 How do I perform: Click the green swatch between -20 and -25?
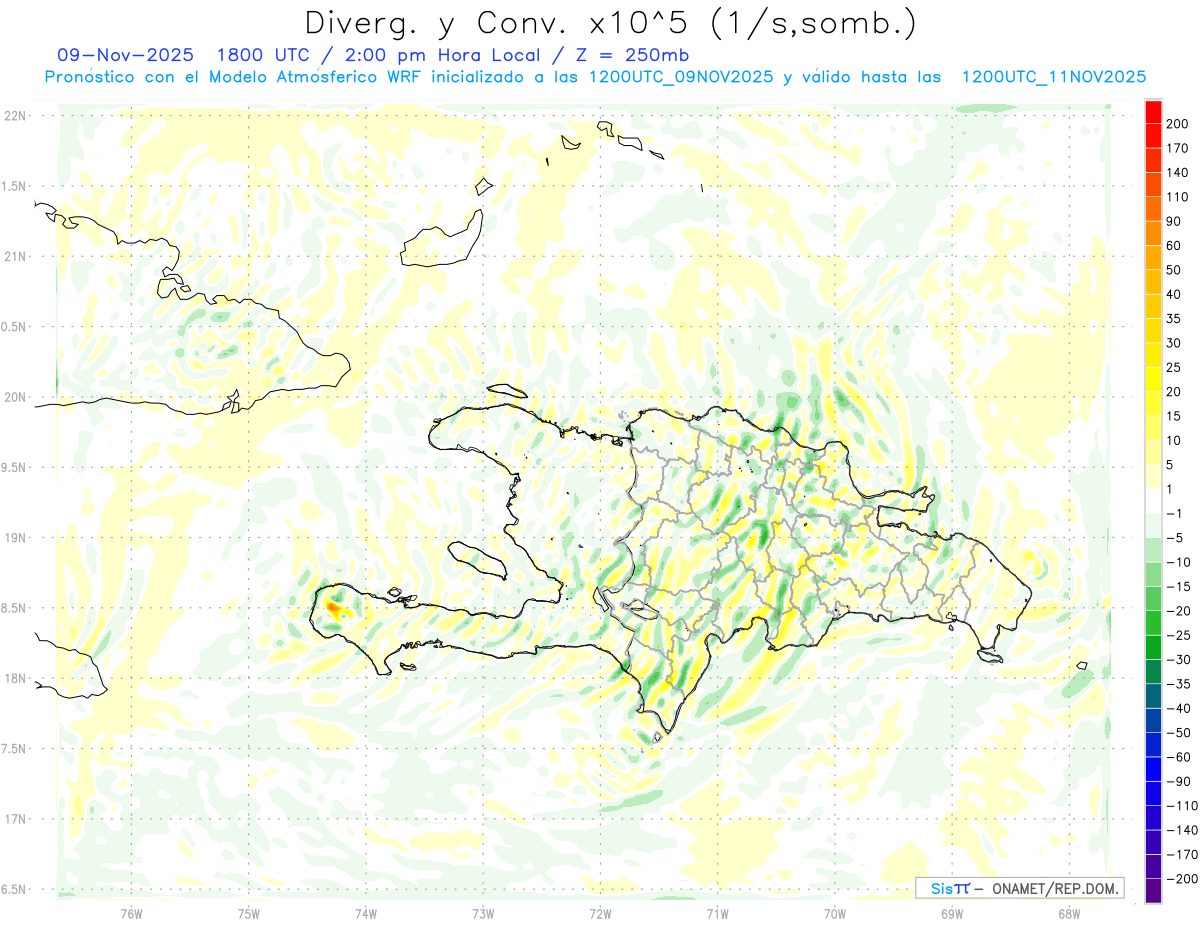1153,622
